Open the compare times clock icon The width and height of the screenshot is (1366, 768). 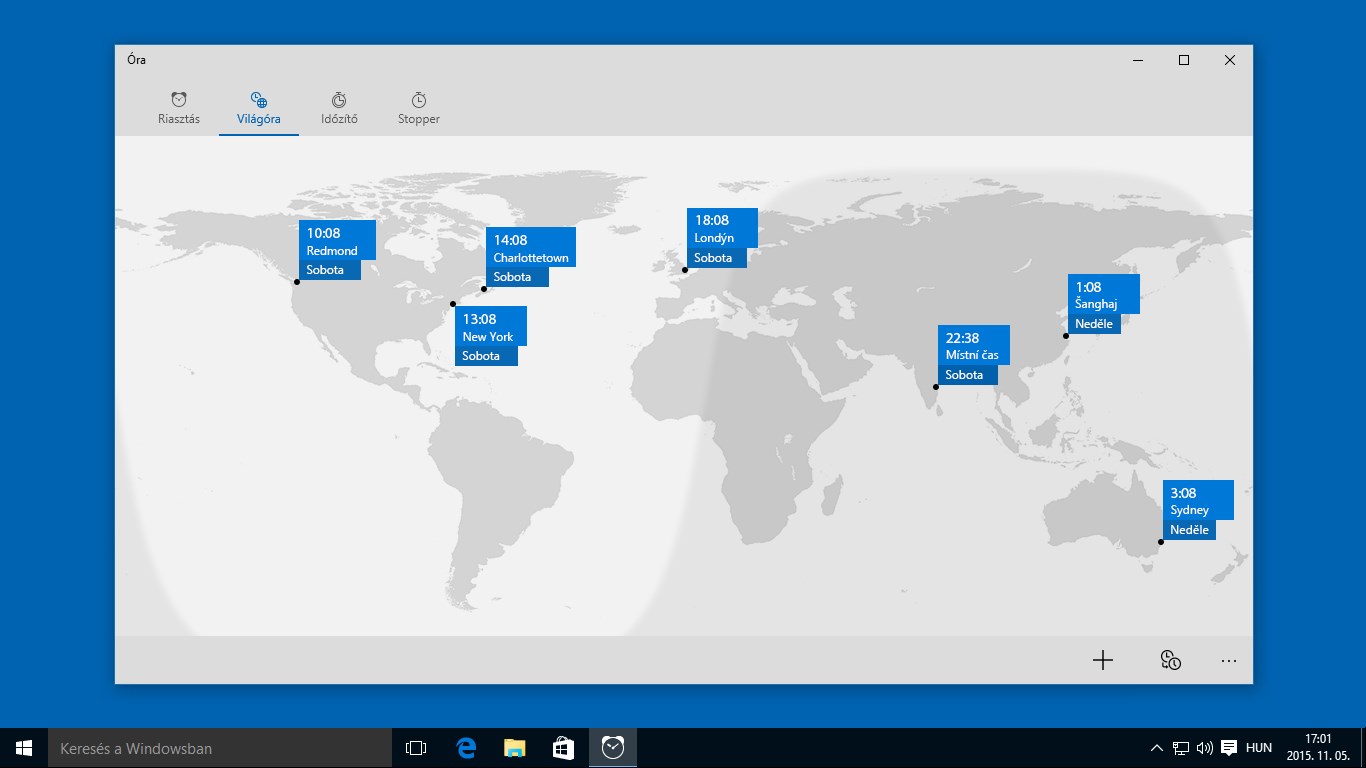[1170, 660]
